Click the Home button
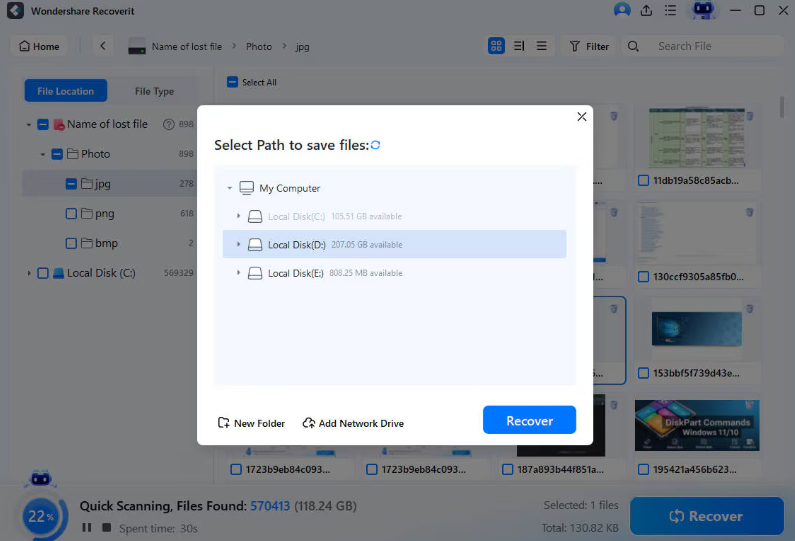 point(39,46)
